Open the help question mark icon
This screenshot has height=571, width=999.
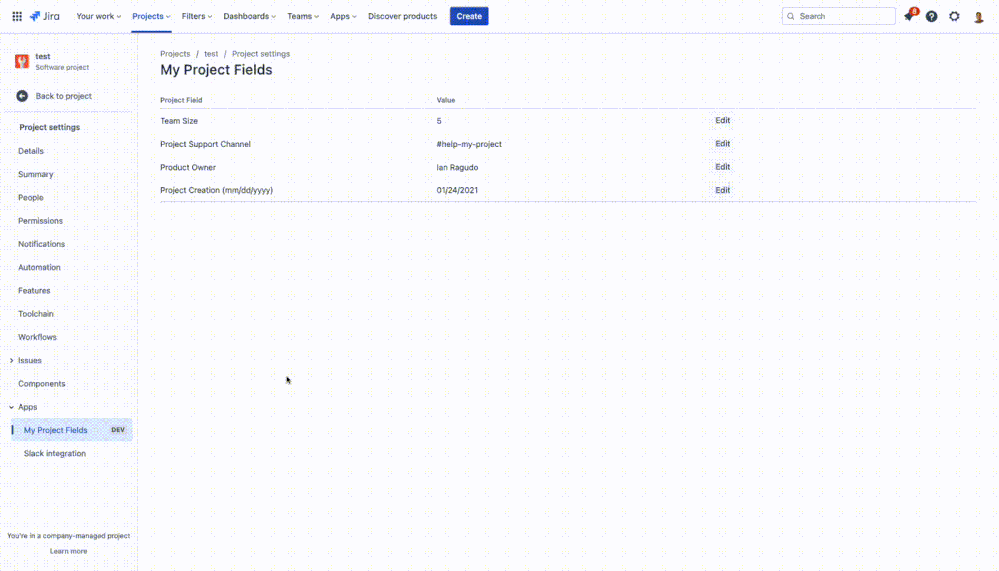(931, 17)
